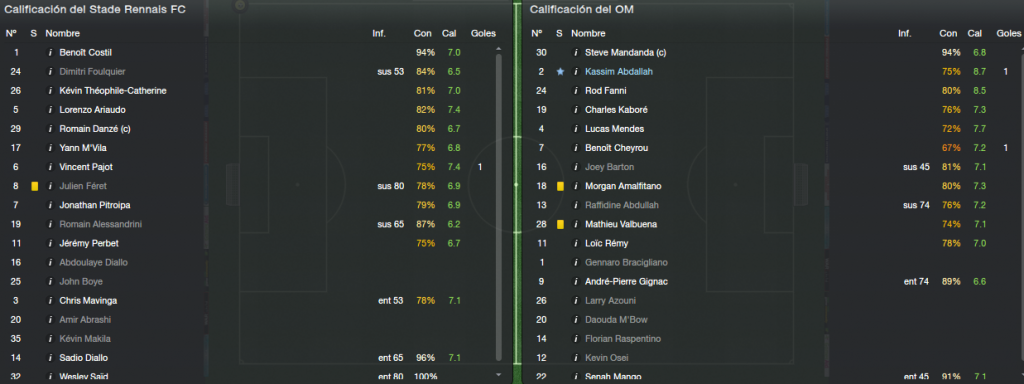Screen dimensions: 1024x384
Task: Sort OM players by Con header
Action: click(x=948, y=33)
